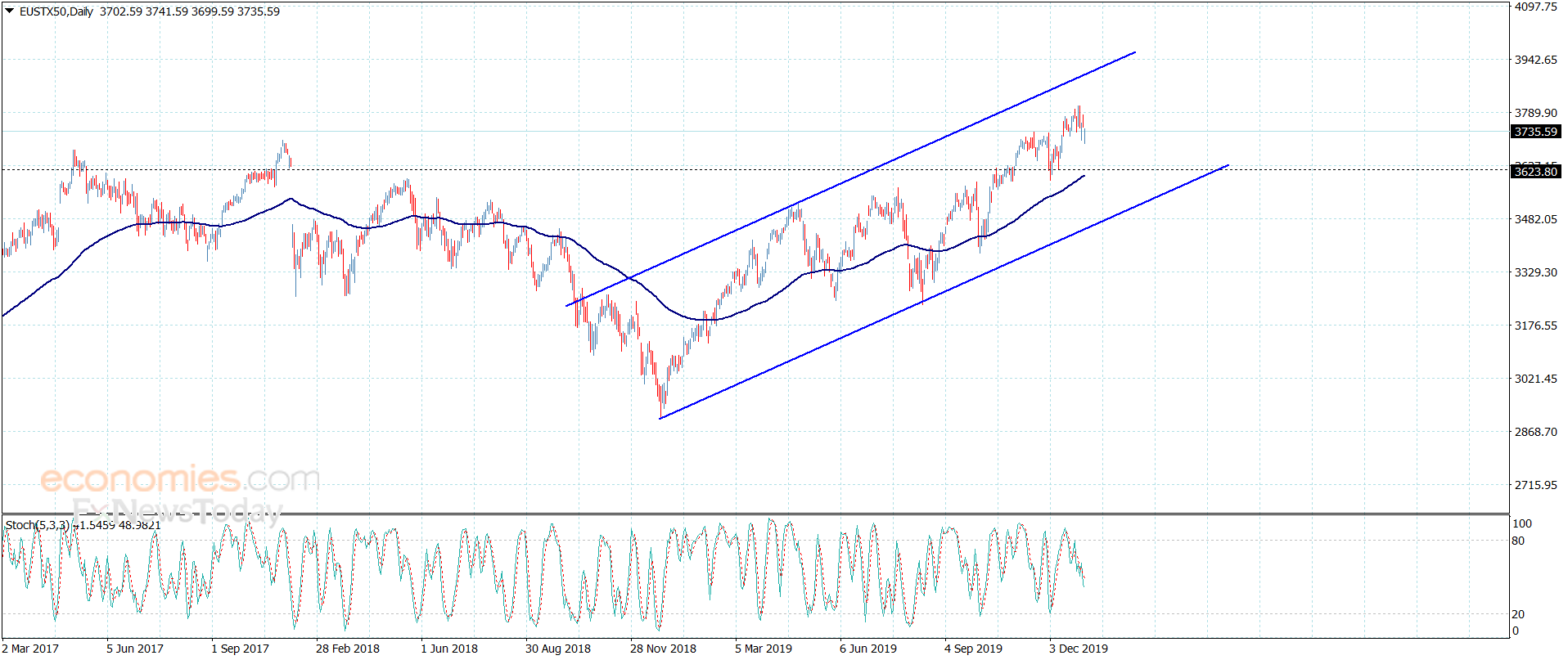The width and height of the screenshot is (1568, 660).
Task: Click the 3 Dec 2019 date label
Action: click(x=1079, y=649)
